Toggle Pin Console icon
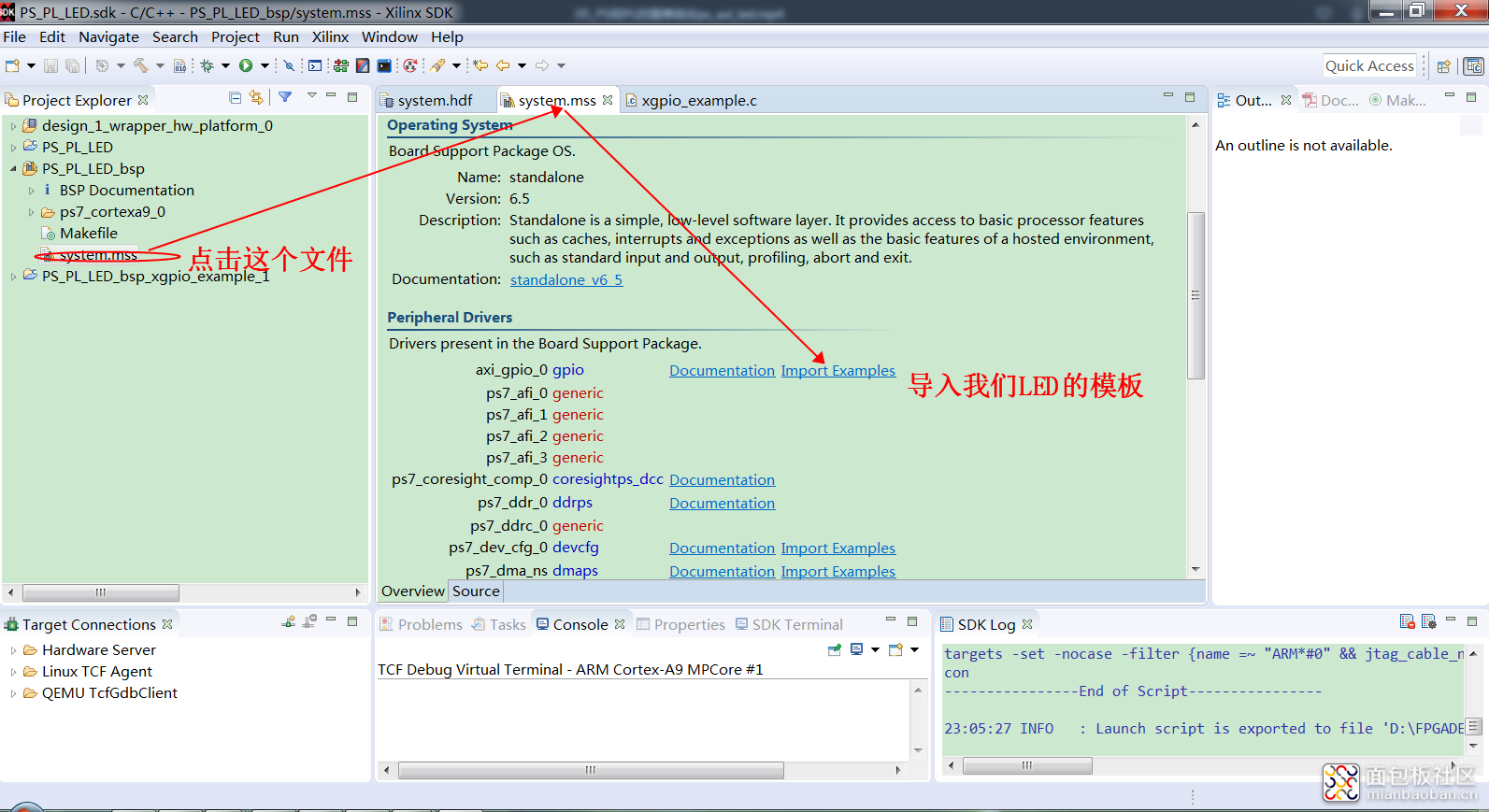The image size is (1489, 812). (x=835, y=650)
